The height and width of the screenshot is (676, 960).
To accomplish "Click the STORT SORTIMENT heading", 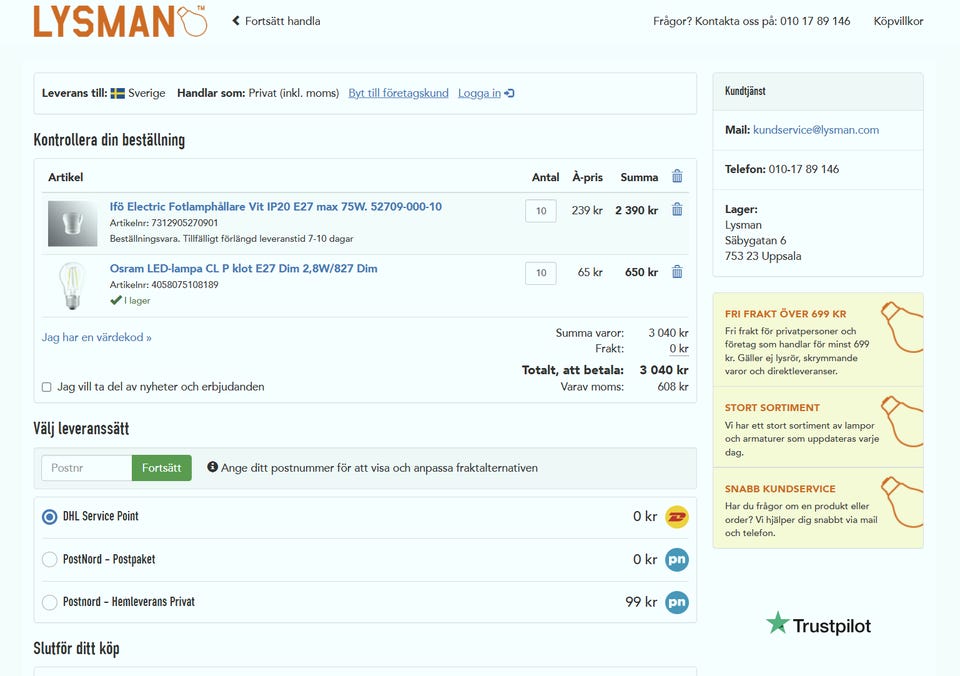I will (x=772, y=408).
